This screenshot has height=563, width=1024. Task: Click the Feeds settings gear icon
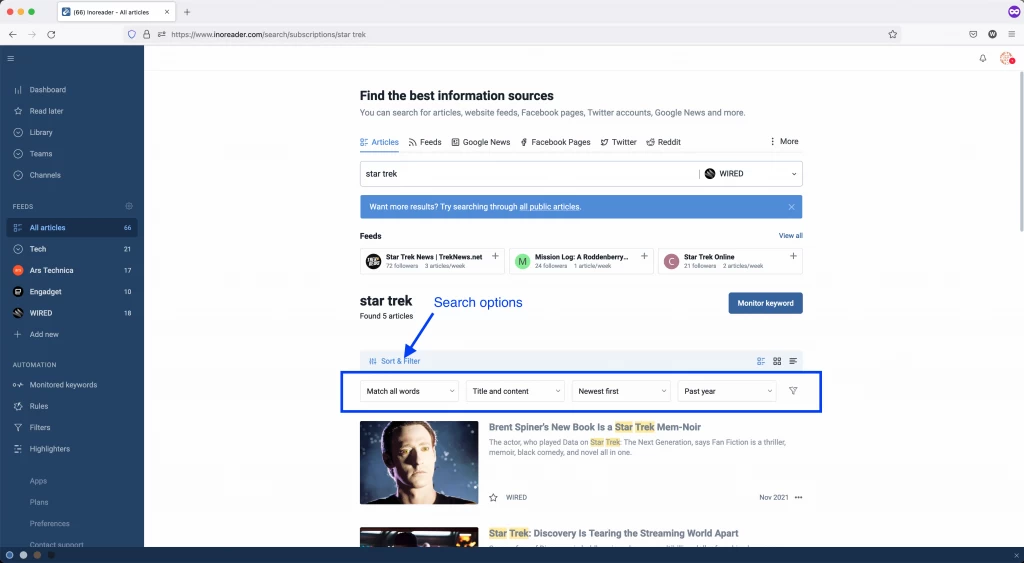coord(129,206)
